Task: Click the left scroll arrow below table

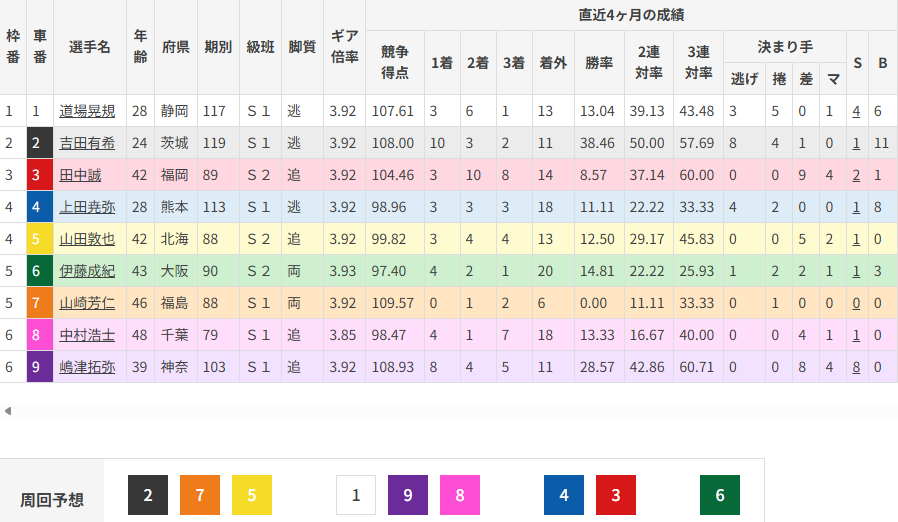Action: [8, 411]
